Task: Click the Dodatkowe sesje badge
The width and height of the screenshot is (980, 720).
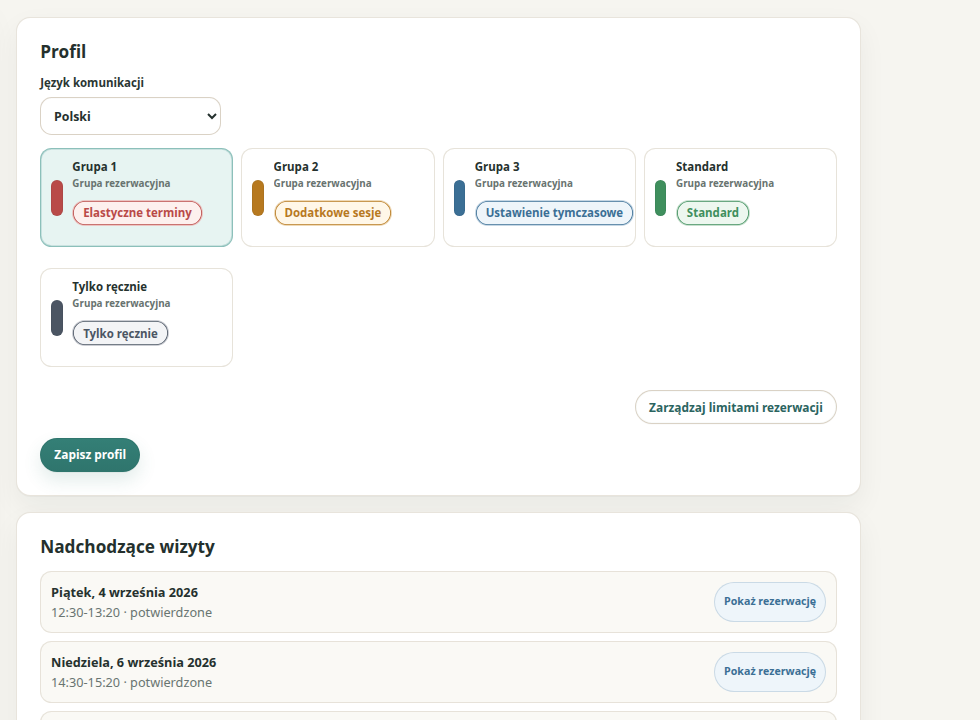Action: (x=332, y=213)
